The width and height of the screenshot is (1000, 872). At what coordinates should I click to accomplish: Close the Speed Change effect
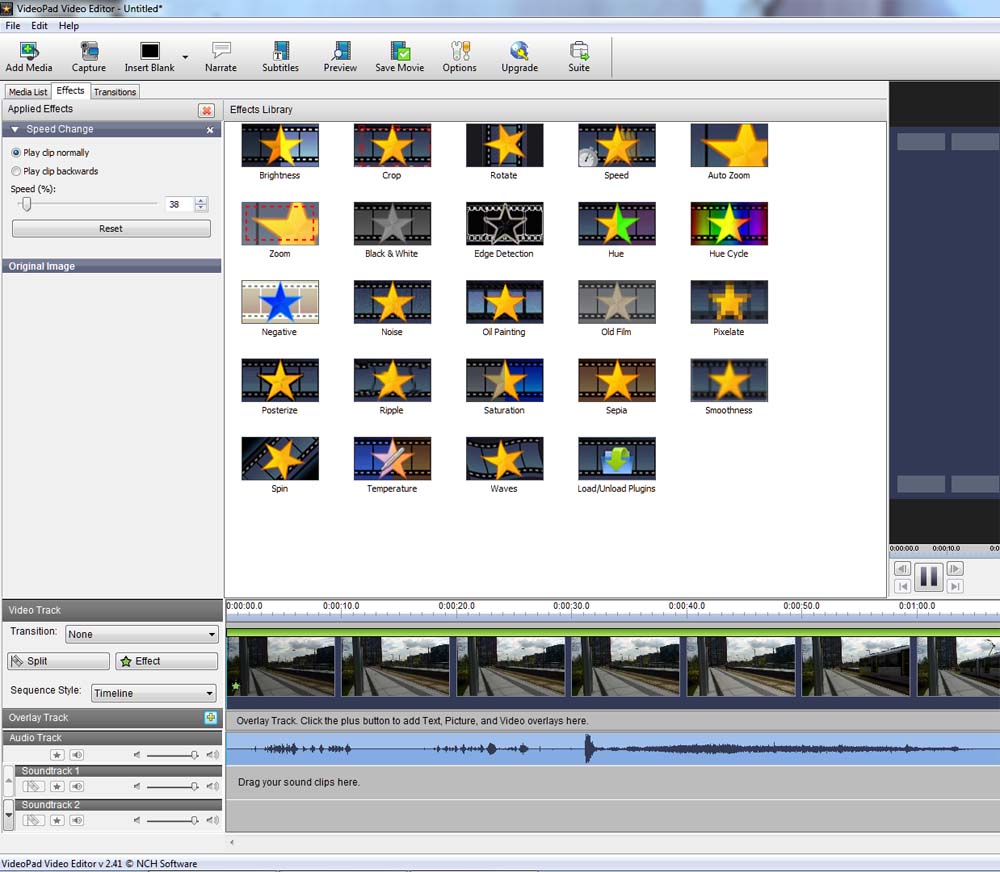click(210, 129)
